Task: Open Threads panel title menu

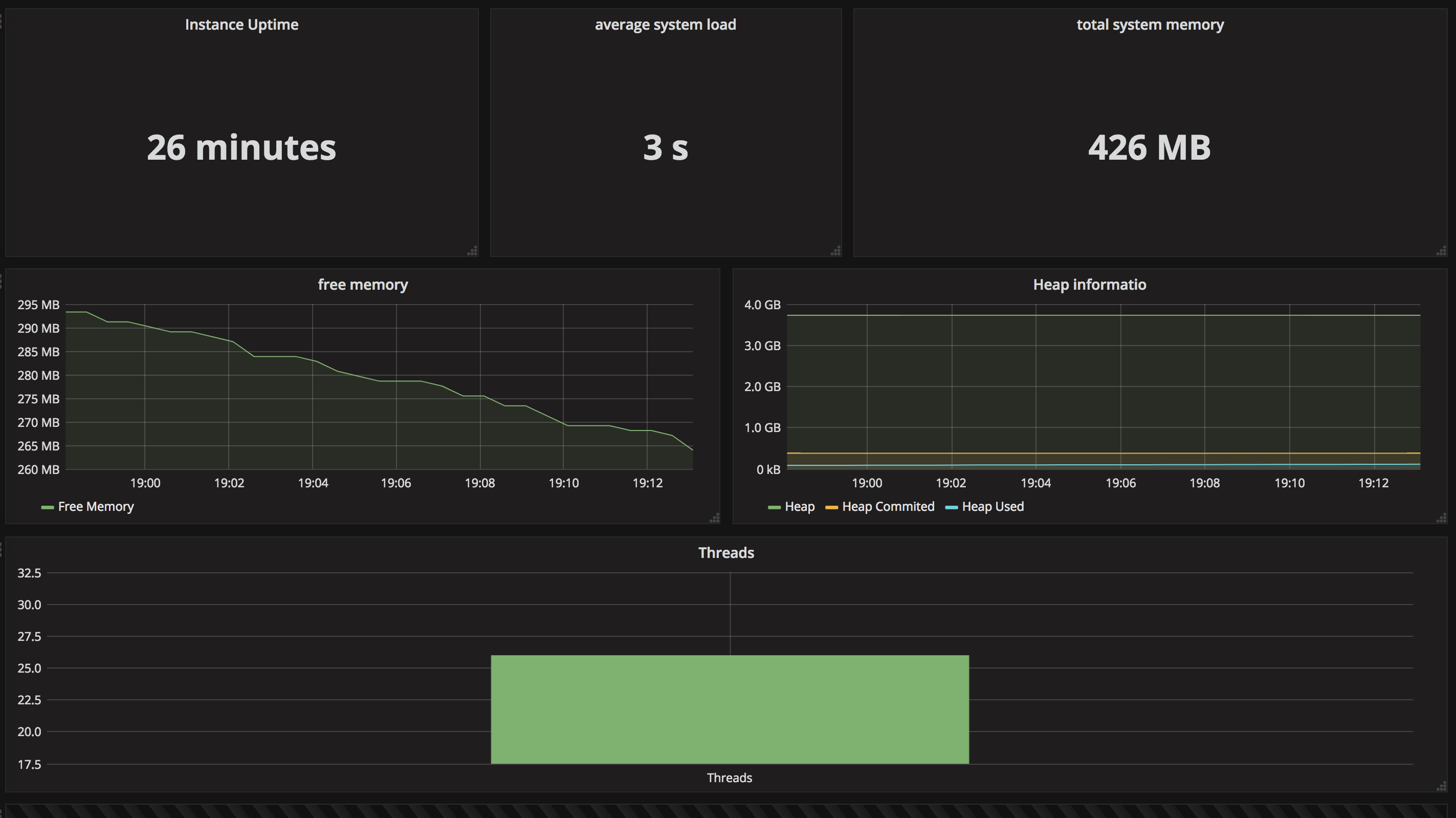Action: (726, 553)
